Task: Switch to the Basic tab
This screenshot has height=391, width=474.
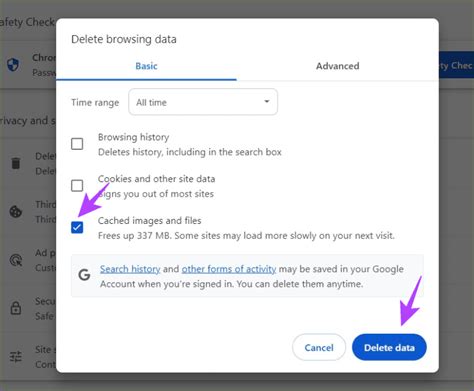Action: [x=146, y=66]
